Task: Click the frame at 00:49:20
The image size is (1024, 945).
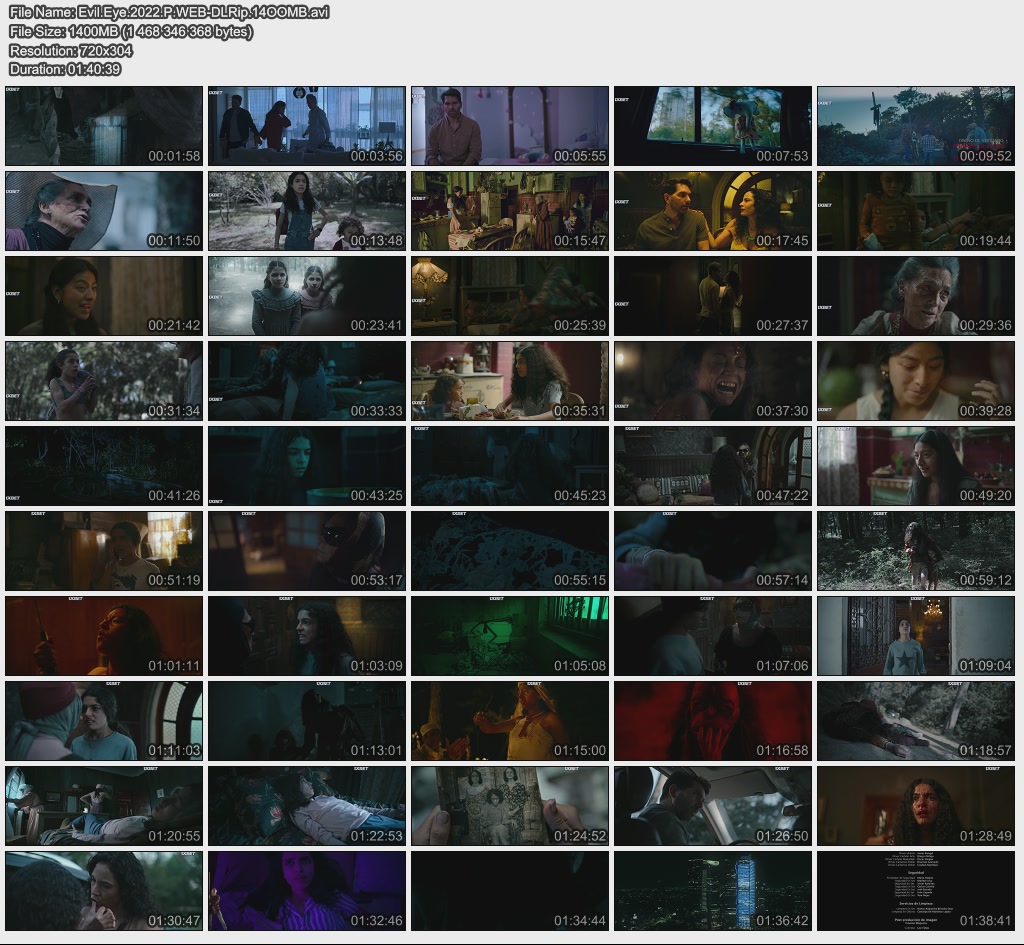Action: pos(915,466)
